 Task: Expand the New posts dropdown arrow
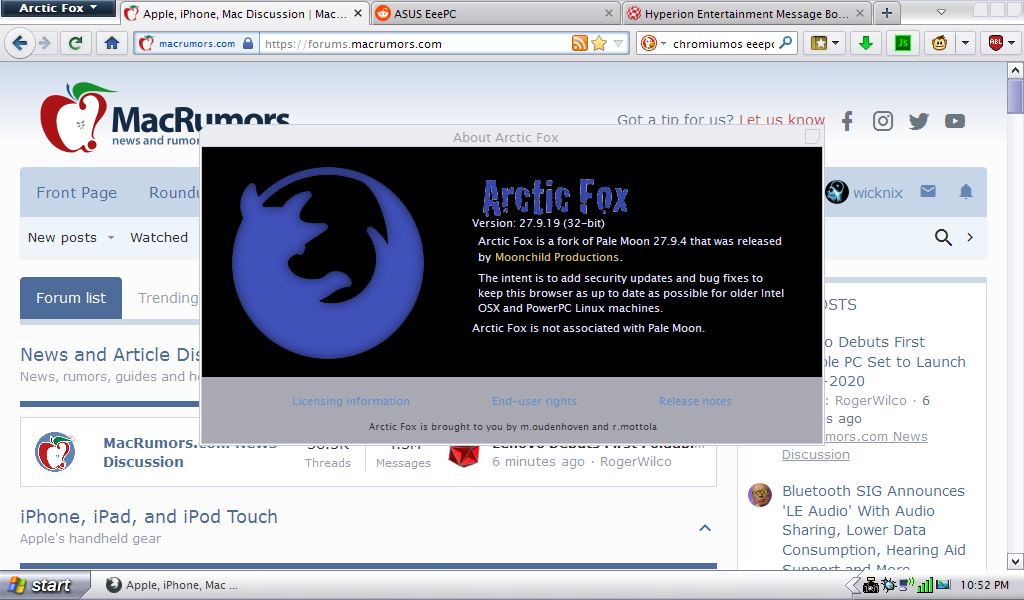pos(111,238)
